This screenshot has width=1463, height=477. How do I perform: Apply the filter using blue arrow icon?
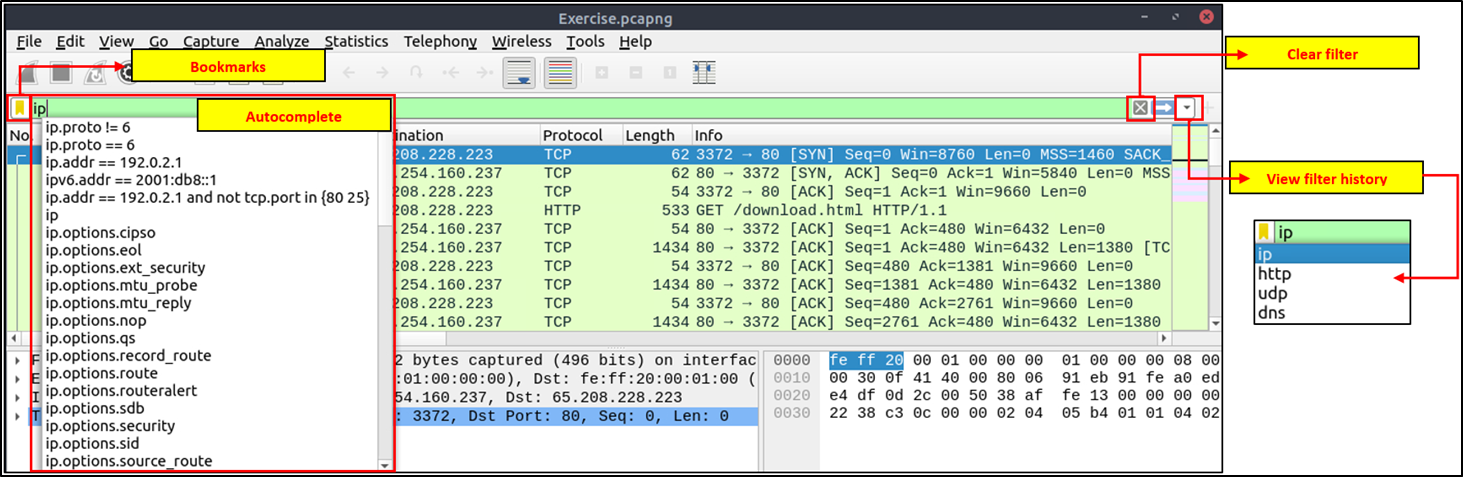pos(1163,108)
